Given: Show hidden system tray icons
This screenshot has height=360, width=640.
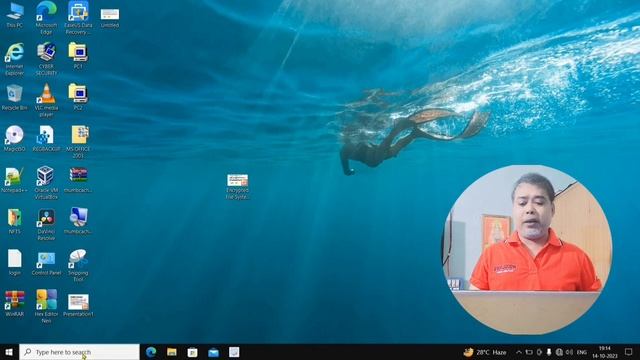Looking at the screenshot, I should [x=519, y=352].
